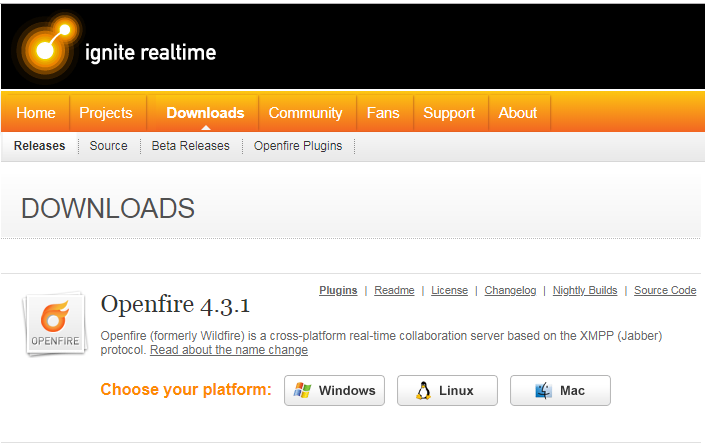Switch to the Source sub-tab
Image resolution: width=705 pixels, height=447 pixels.
point(108,146)
